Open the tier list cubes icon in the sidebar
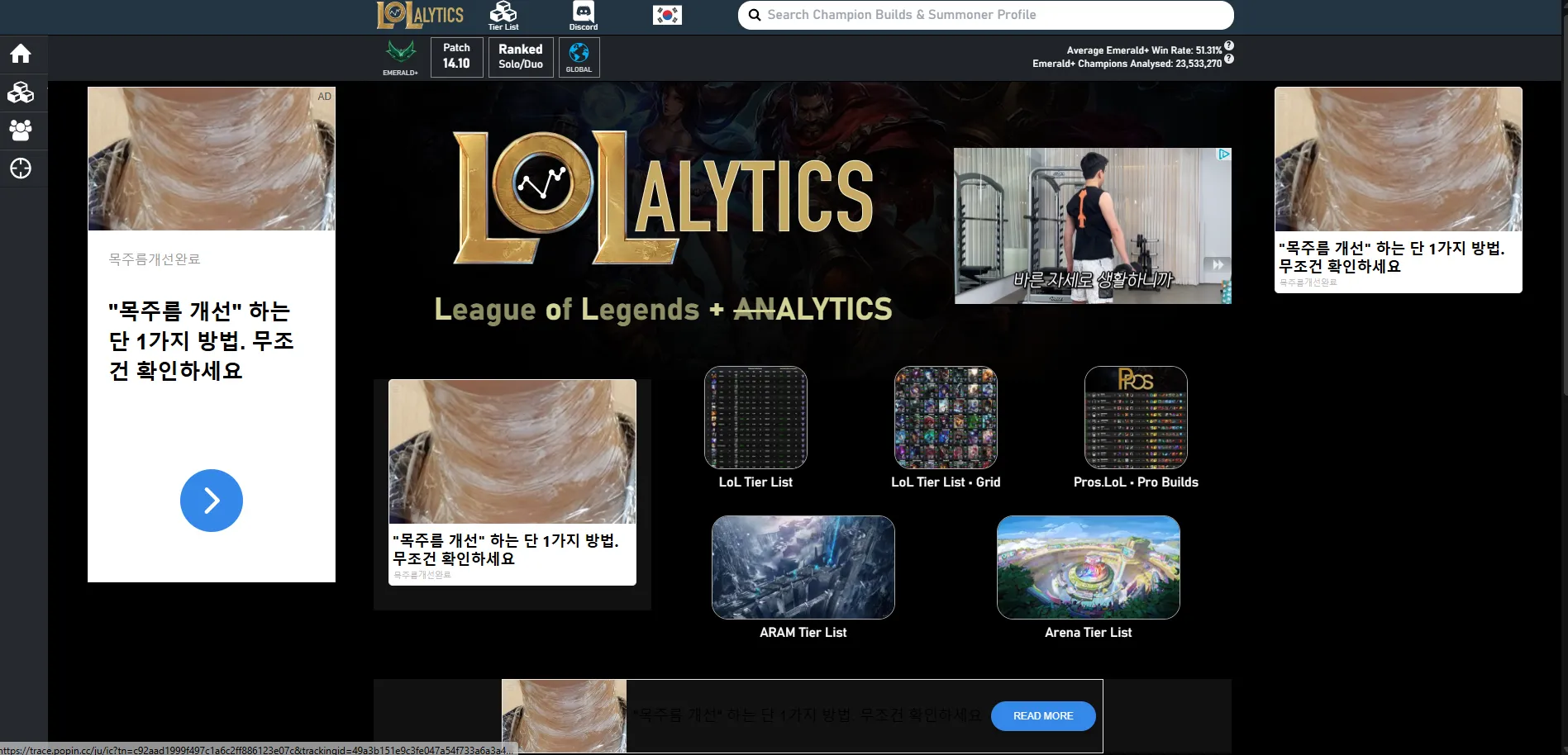 pyautogui.click(x=21, y=92)
